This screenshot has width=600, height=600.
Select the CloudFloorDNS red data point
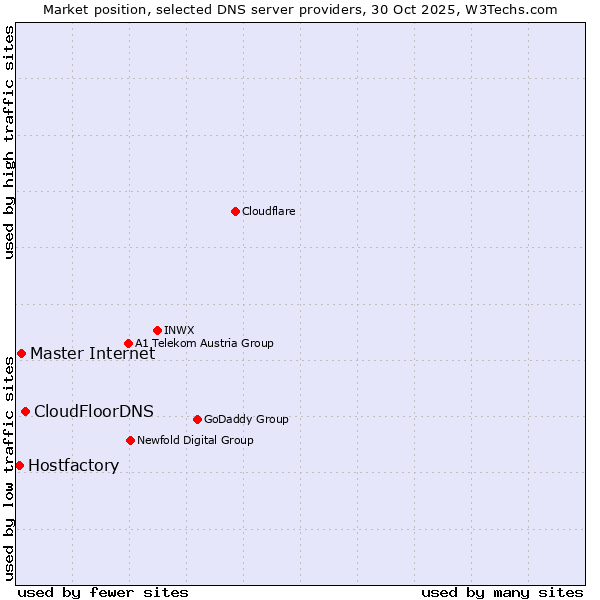(x=25, y=411)
